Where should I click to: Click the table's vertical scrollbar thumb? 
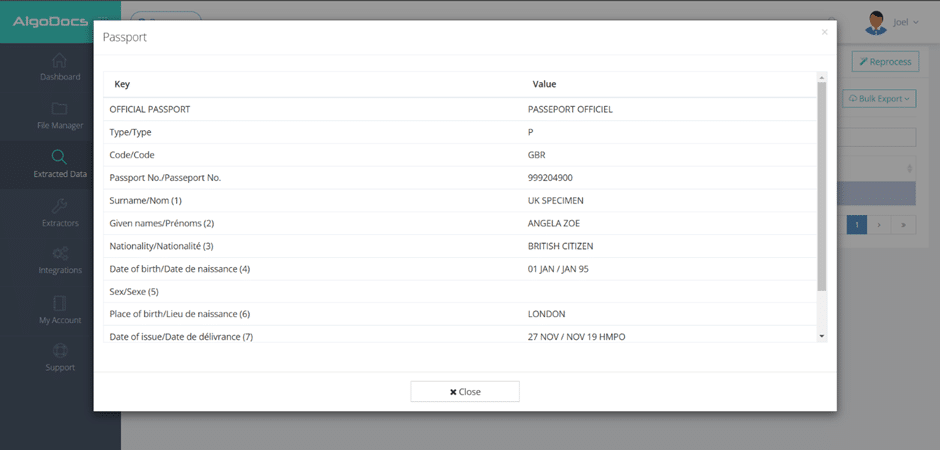coord(822,185)
